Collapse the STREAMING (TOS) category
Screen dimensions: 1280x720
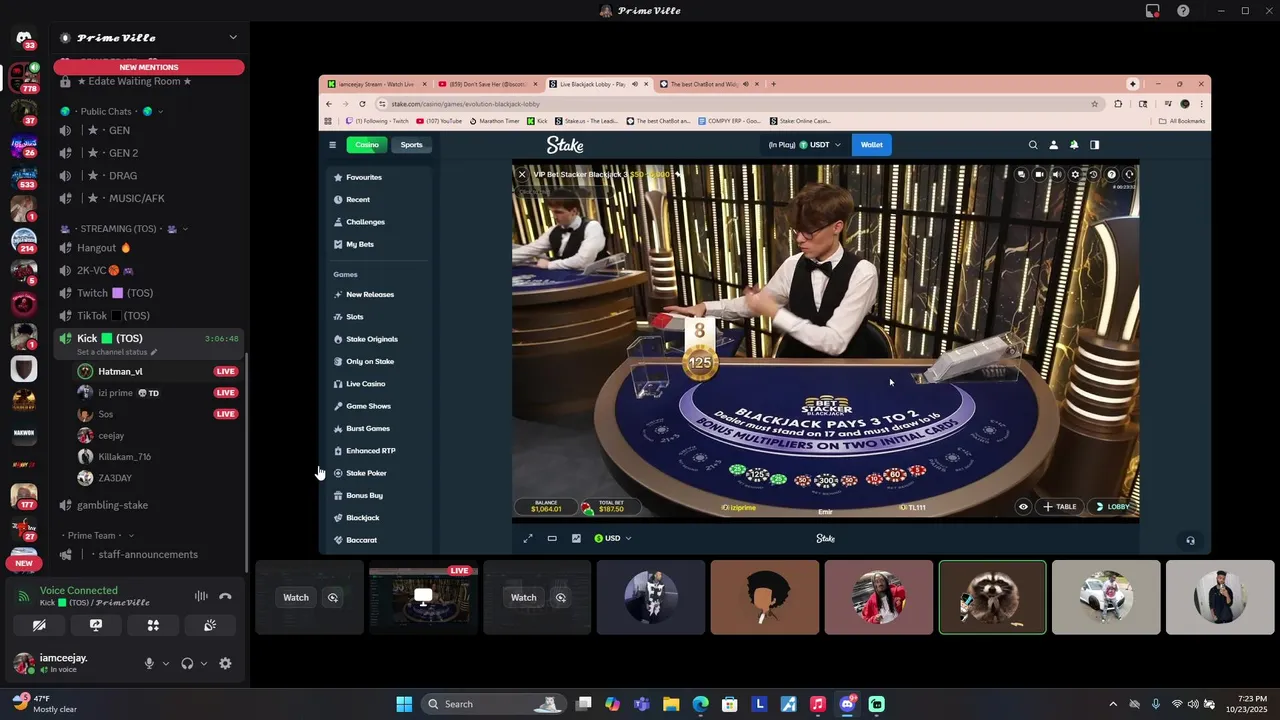pos(123,228)
